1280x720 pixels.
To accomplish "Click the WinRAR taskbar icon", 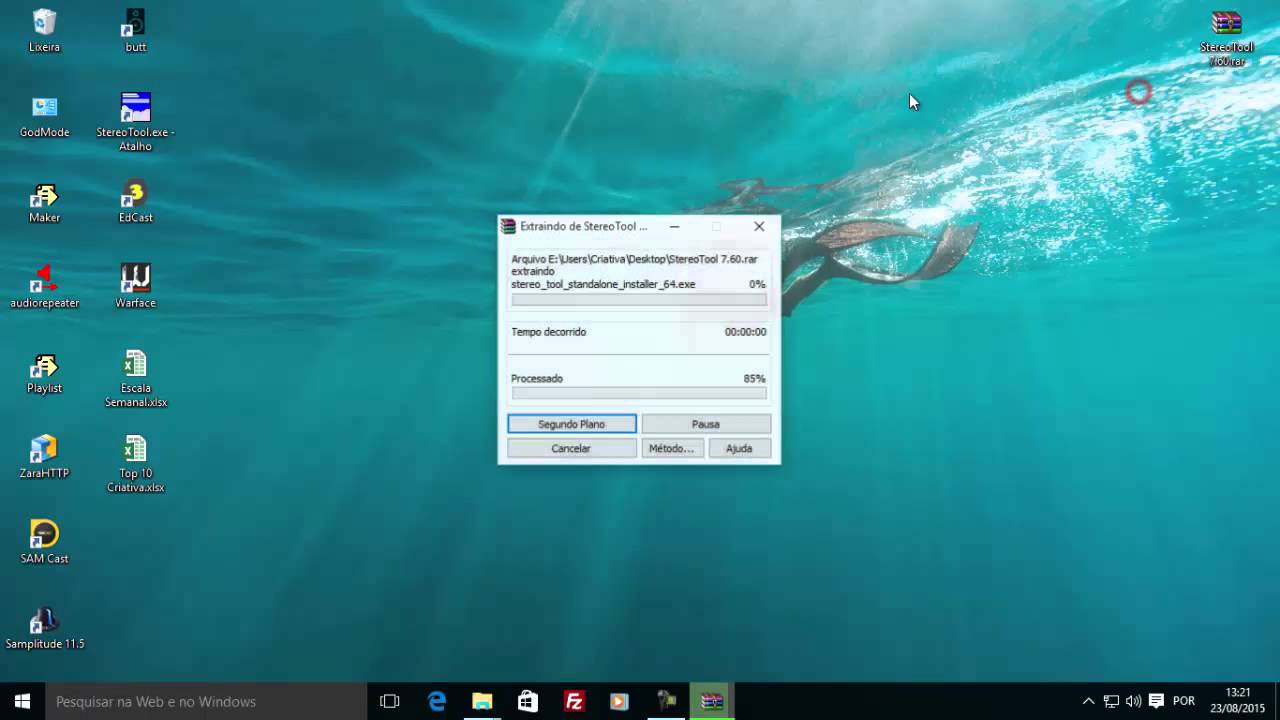I will (x=712, y=701).
